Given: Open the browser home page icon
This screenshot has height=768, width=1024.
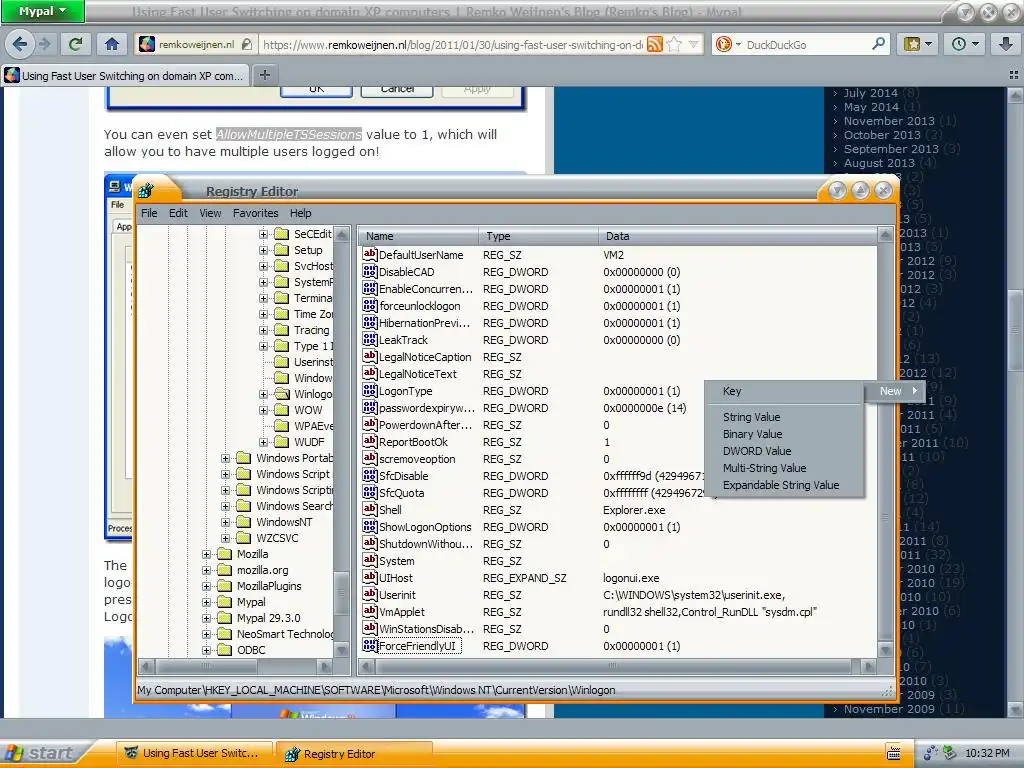Looking at the screenshot, I should (x=112, y=44).
